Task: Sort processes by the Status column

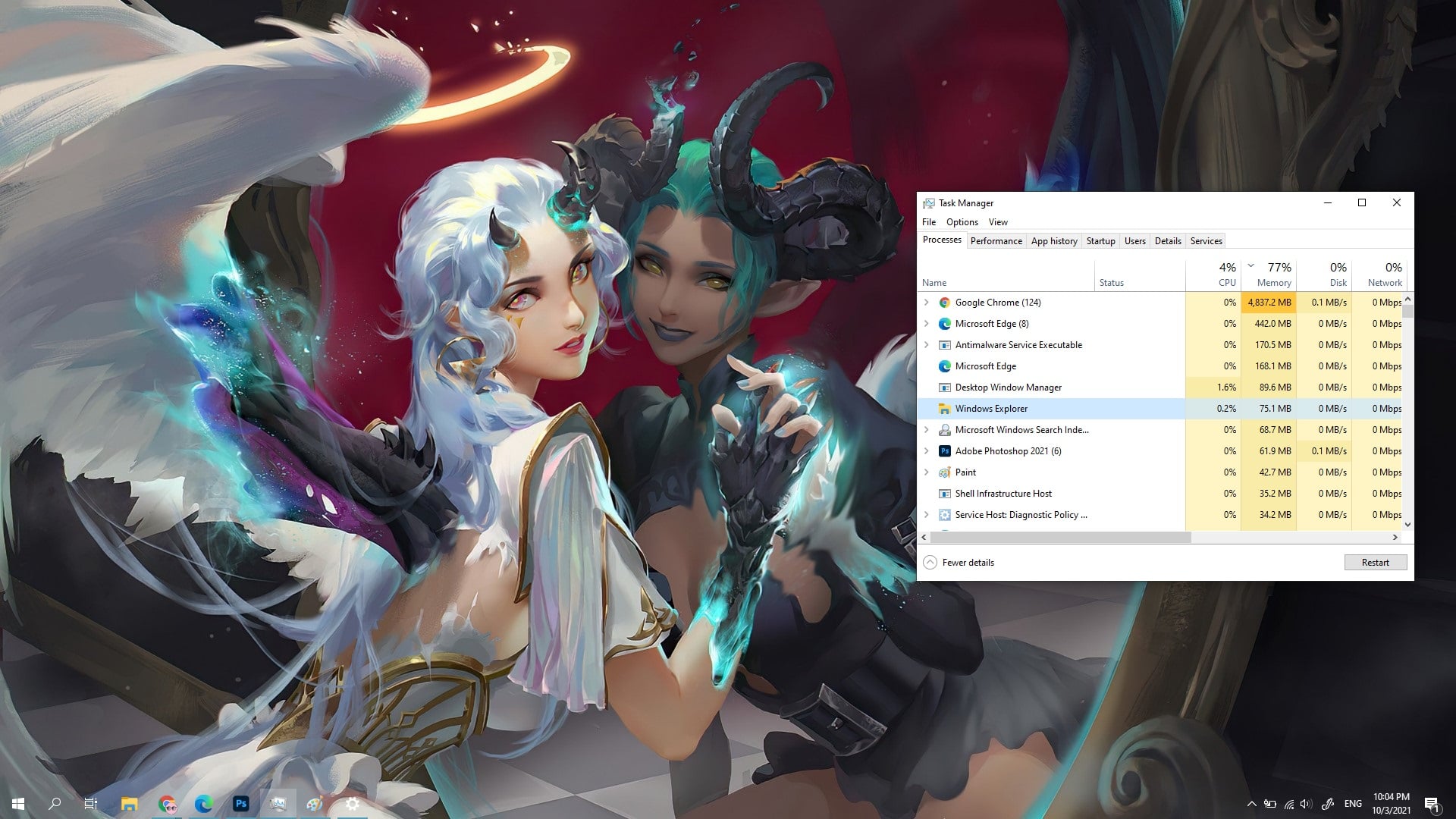Action: pos(1140,275)
